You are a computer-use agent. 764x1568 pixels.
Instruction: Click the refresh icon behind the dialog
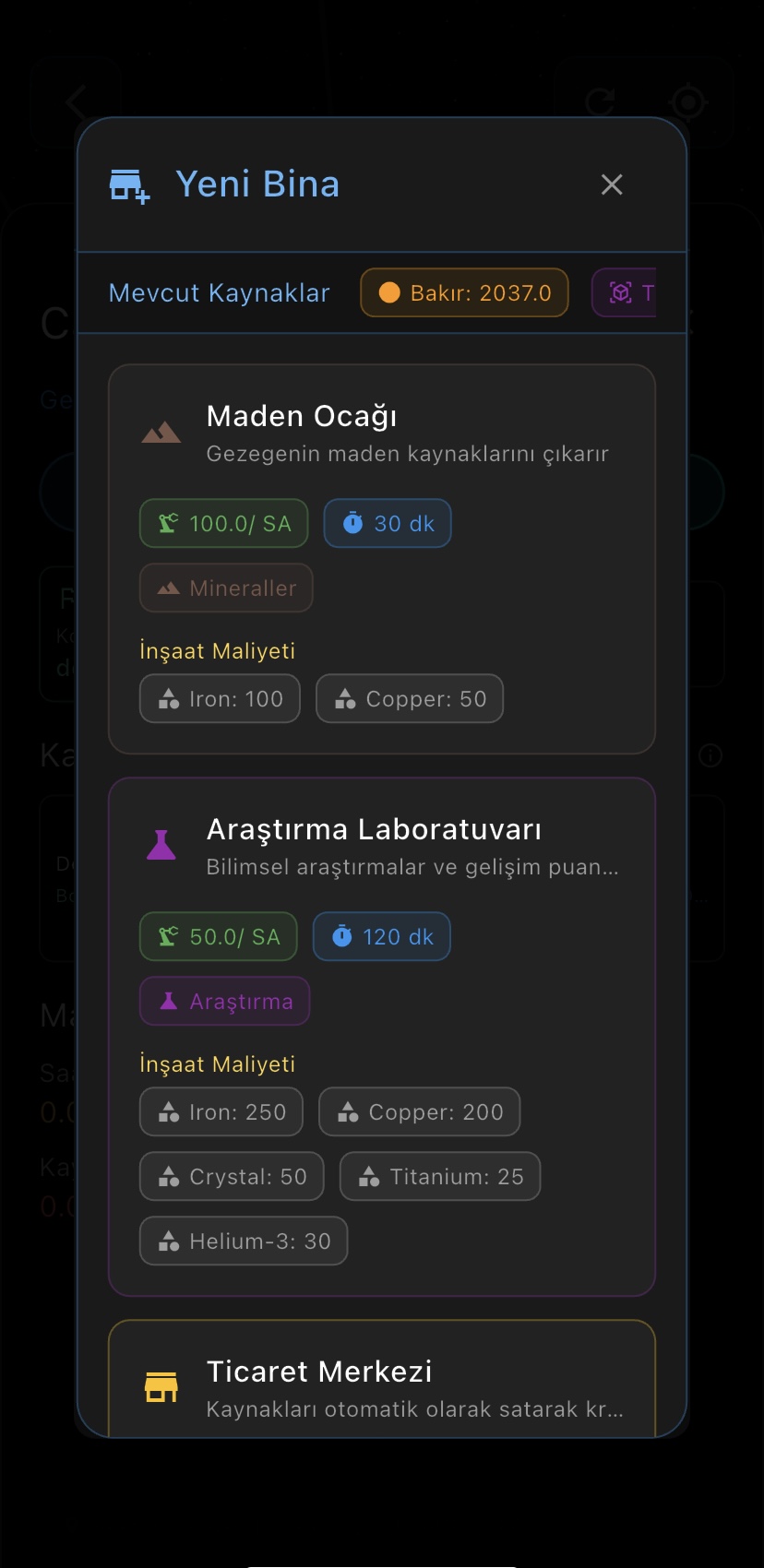tap(601, 103)
